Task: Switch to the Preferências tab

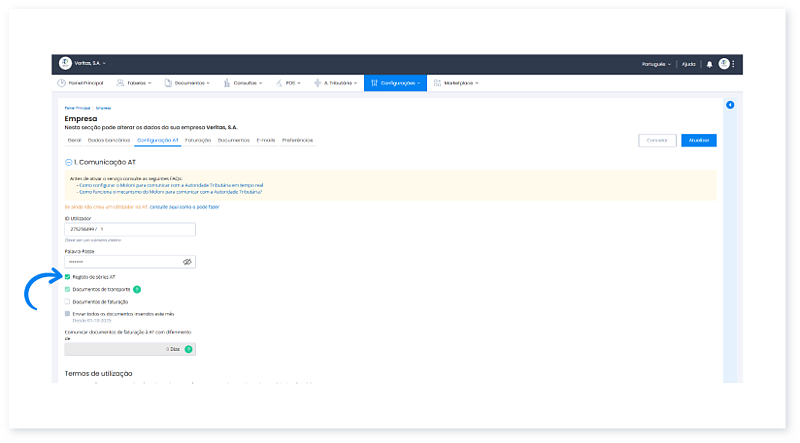Action: 297,140
